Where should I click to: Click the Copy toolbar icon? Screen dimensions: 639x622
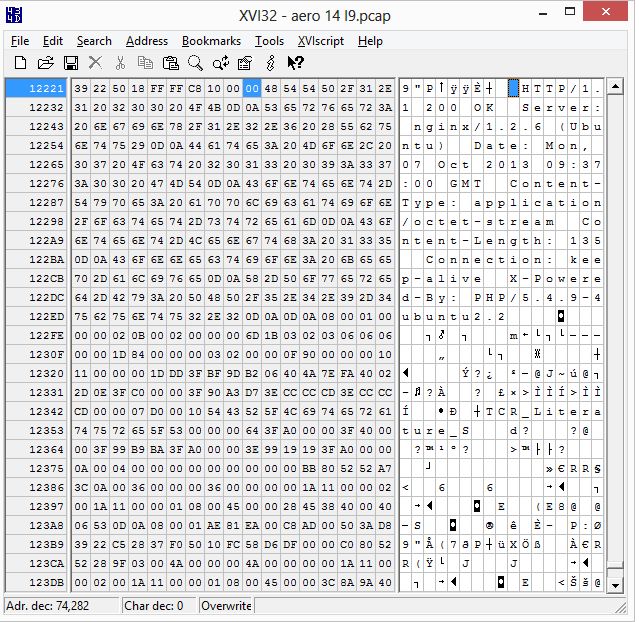(145, 63)
